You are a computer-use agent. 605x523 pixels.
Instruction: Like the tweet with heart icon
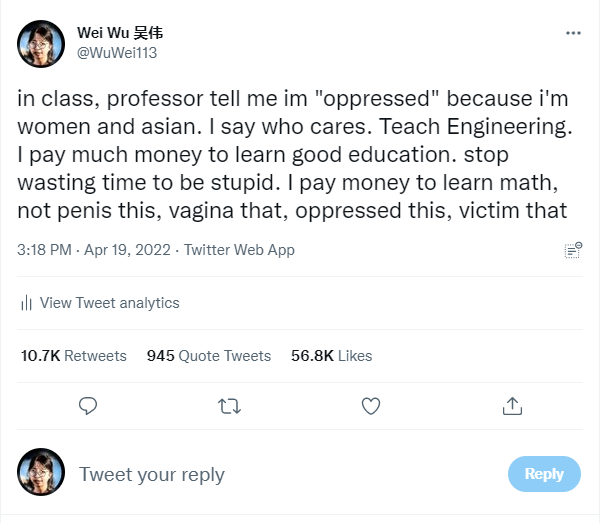pyautogui.click(x=371, y=405)
